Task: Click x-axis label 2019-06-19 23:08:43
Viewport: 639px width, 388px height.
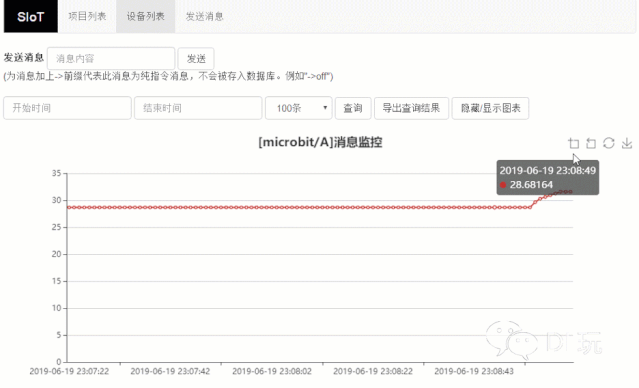Action: tap(474, 371)
